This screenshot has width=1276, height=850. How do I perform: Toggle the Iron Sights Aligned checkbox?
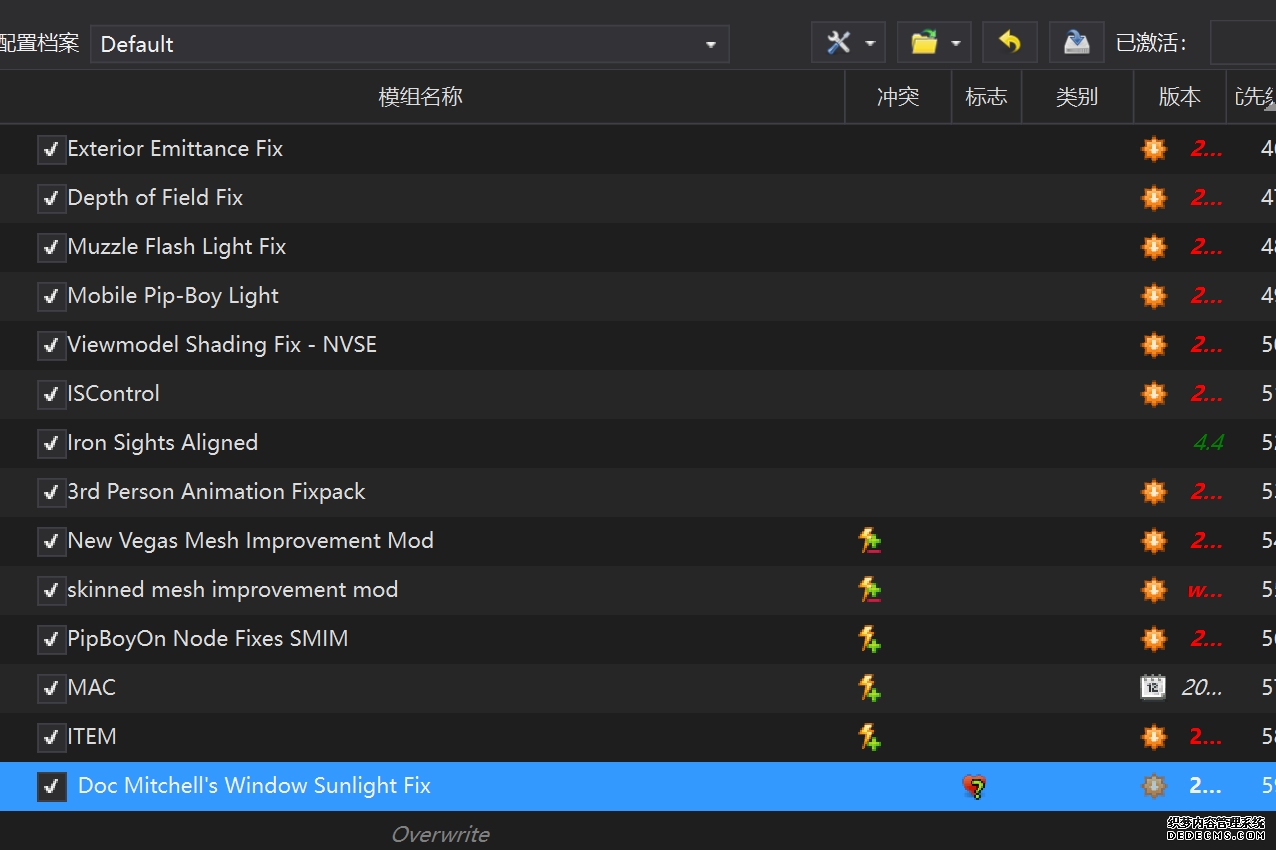click(x=51, y=444)
